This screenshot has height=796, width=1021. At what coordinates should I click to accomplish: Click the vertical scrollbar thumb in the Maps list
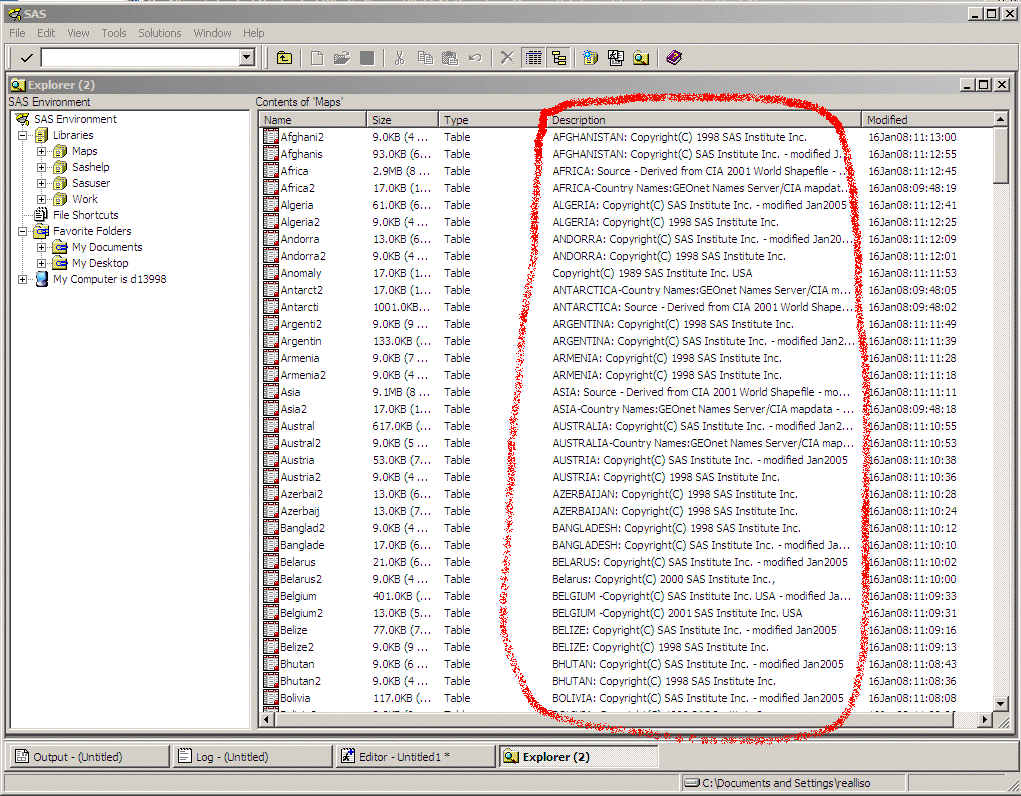tap(1001, 156)
